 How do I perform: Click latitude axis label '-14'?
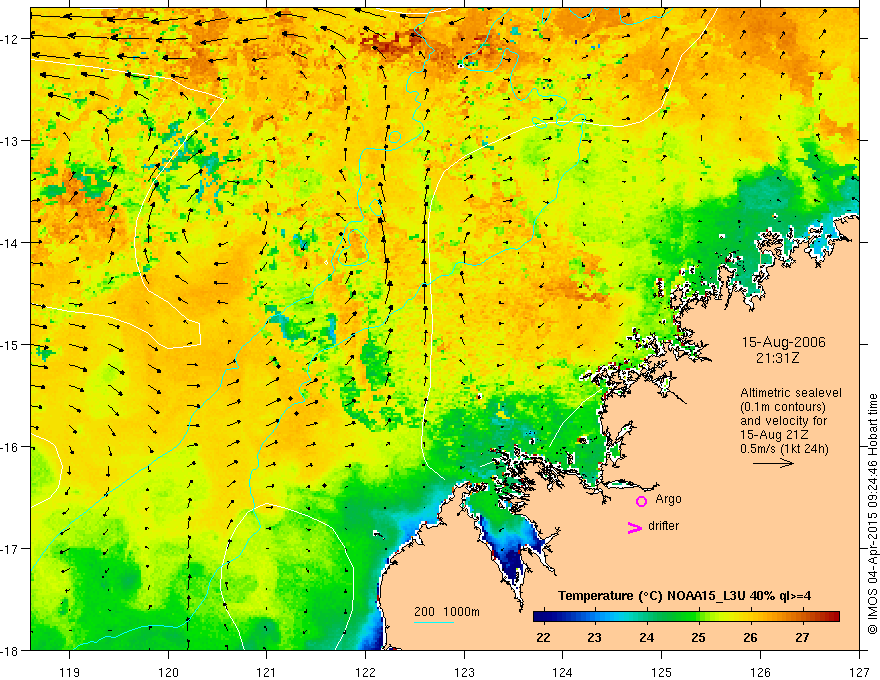point(10,243)
